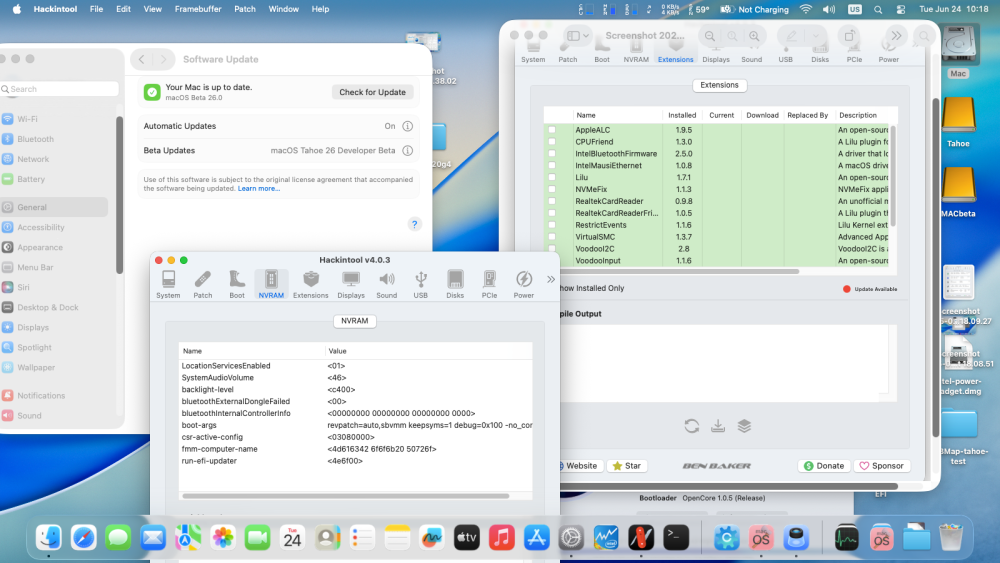Open the System tab icon in Hackintool v4.0.3
The height and width of the screenshot is (563, 1000).
pos(168,279)
